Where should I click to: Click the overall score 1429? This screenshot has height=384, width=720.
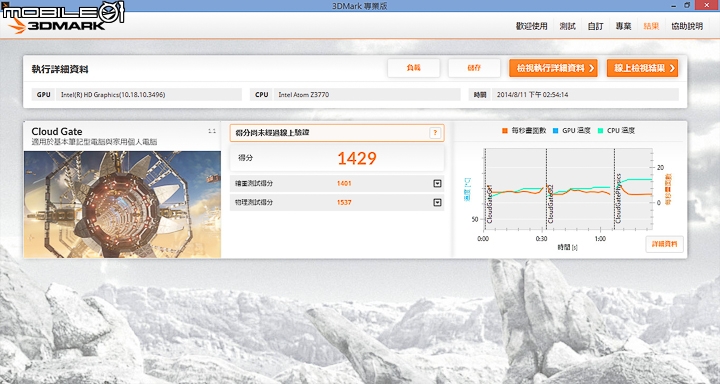(x=357, y=158)
